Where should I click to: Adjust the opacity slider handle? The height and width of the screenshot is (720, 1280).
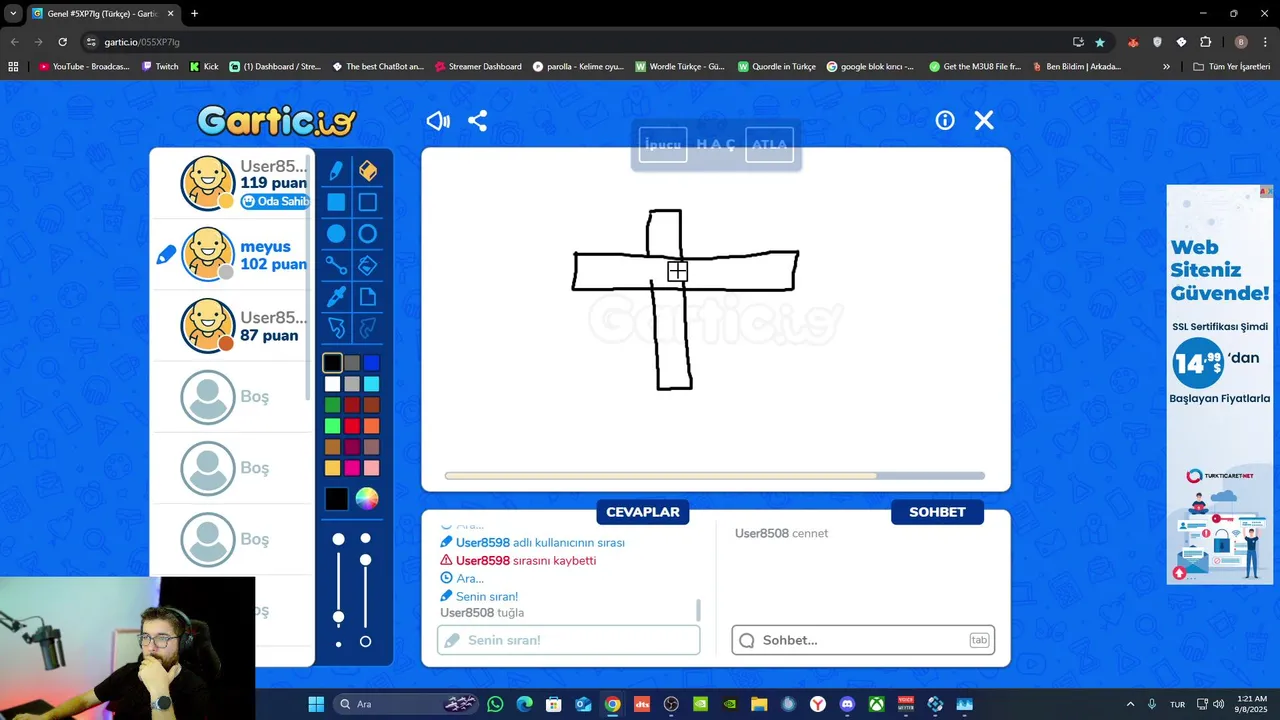coord(365,559)
